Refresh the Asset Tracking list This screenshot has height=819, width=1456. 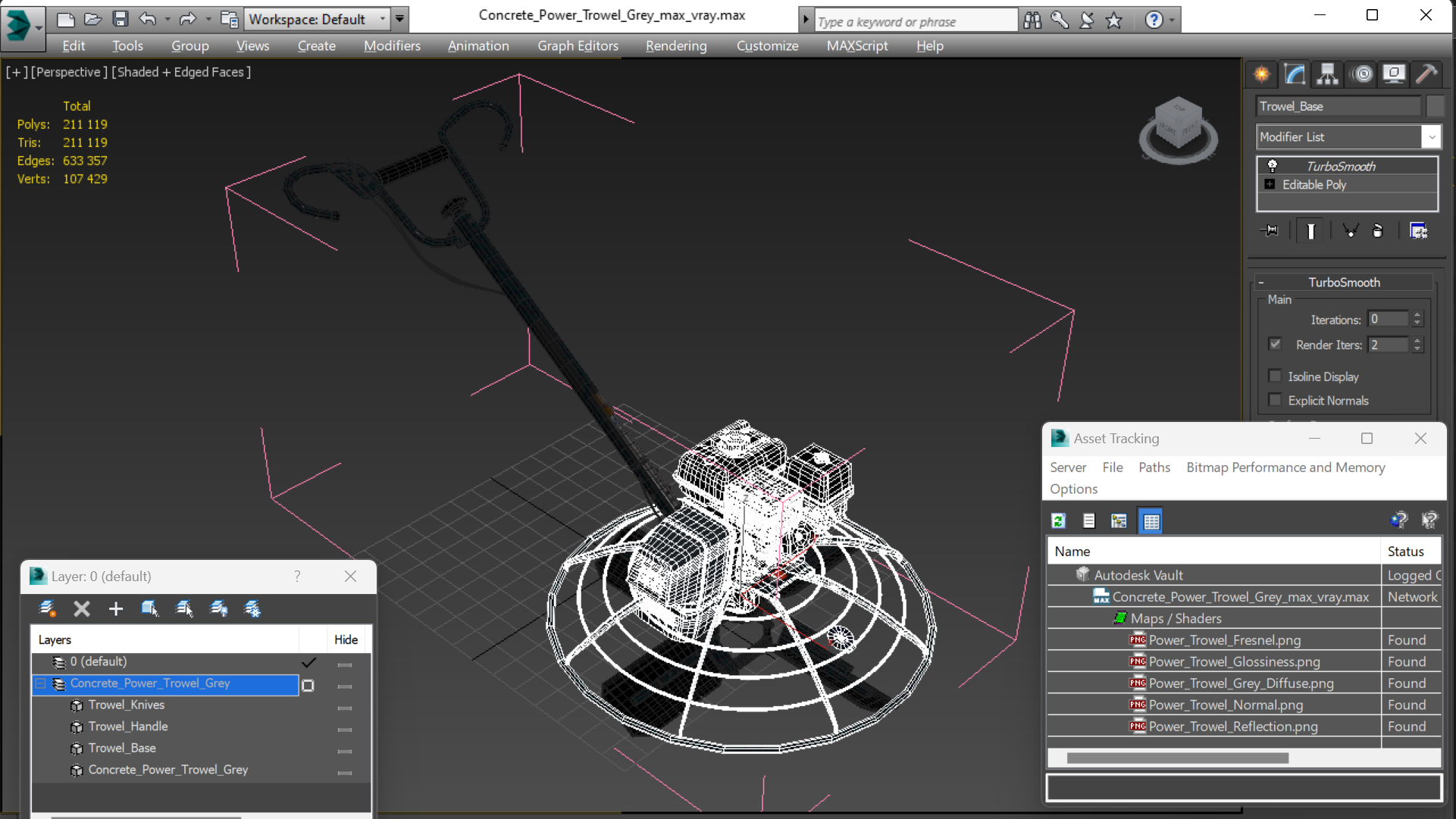point(1059,520)
